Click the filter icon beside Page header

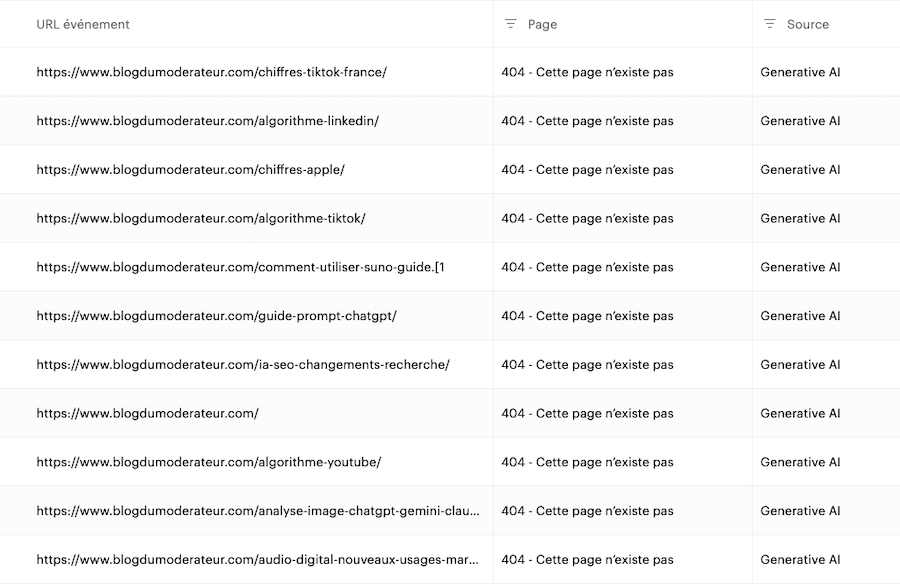click(x=511, y=24)
